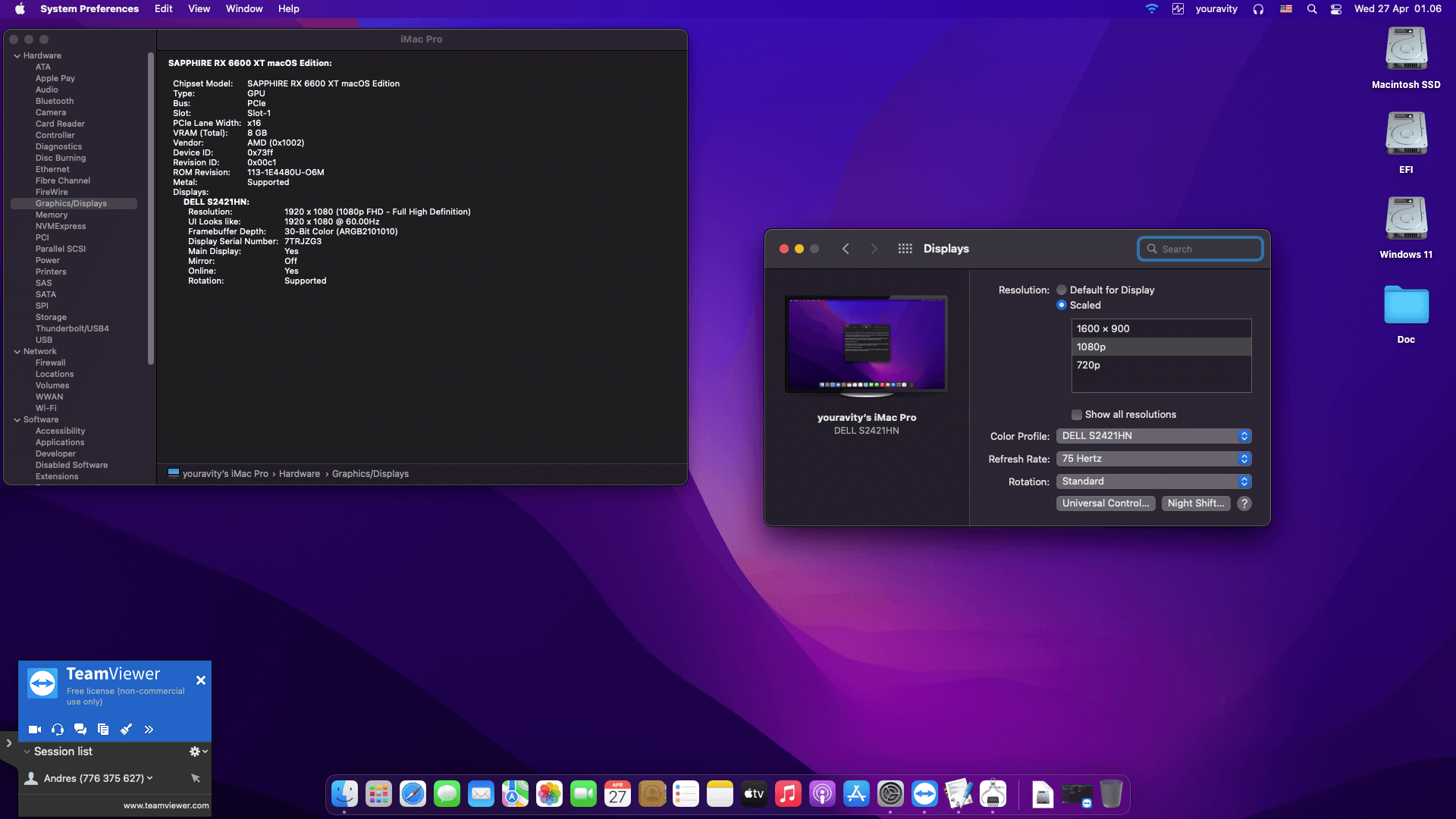Choose 720p resolution in list
This screenshot has height=819, width=1456.
[x=1161, y=365]
